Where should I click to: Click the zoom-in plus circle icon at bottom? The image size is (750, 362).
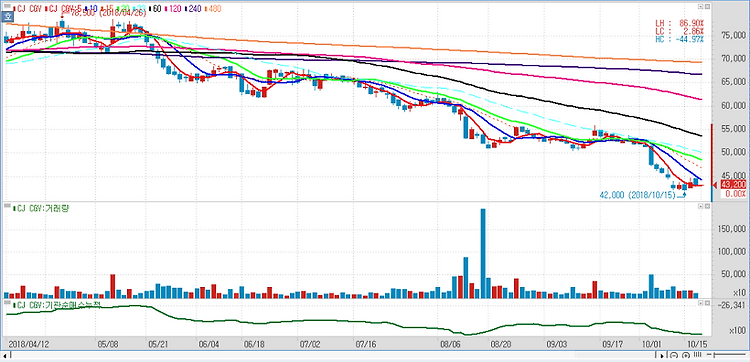(x=686, y=355)
